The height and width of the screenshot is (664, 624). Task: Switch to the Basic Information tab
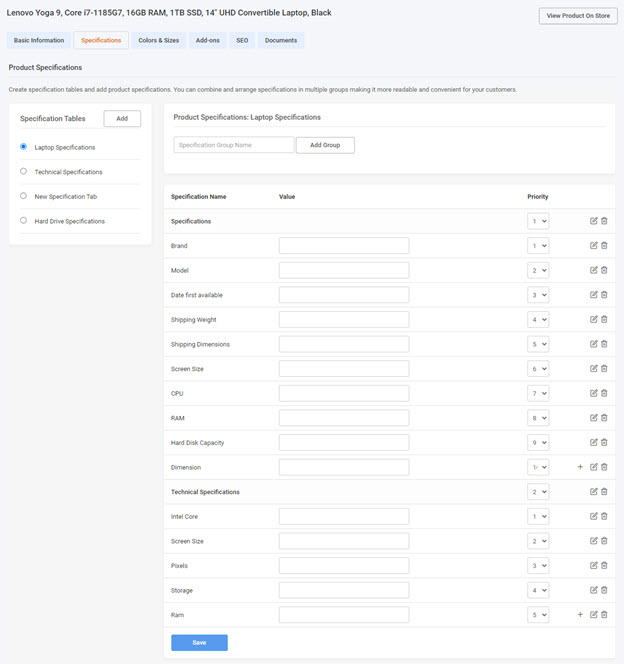click(x=39, y=40)
